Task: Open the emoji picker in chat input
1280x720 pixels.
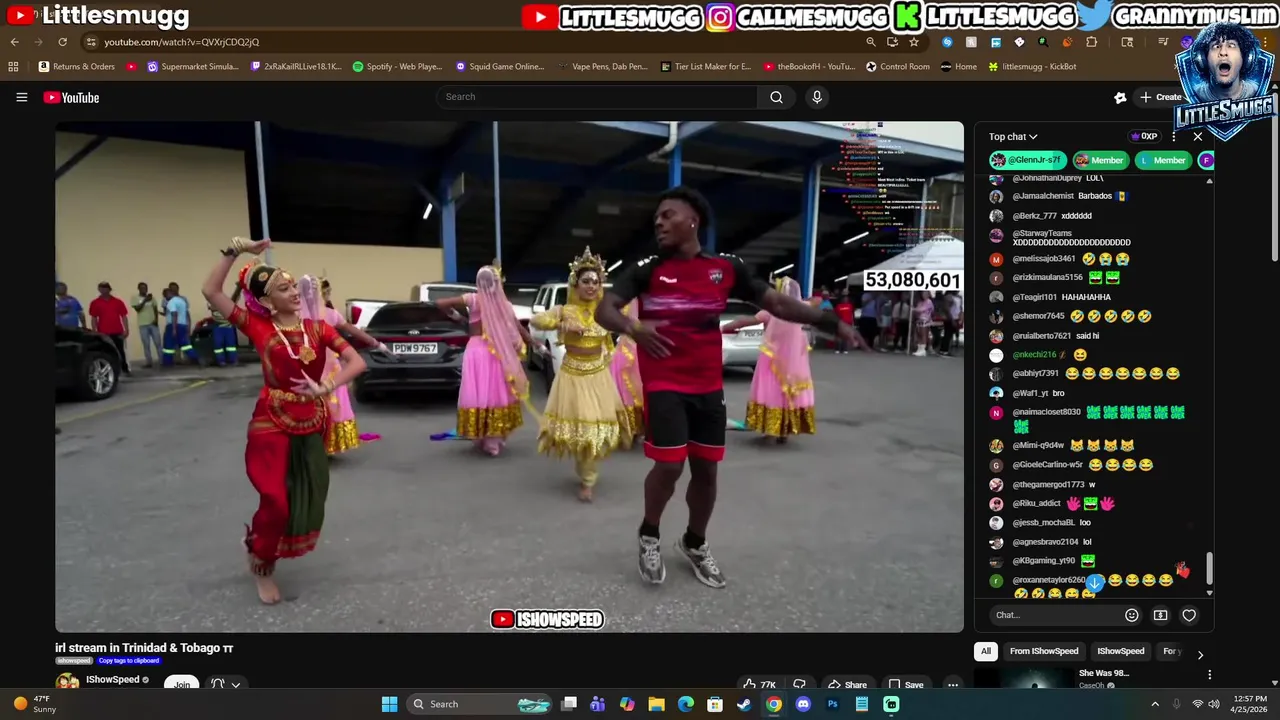Action: pos(1132,615)
